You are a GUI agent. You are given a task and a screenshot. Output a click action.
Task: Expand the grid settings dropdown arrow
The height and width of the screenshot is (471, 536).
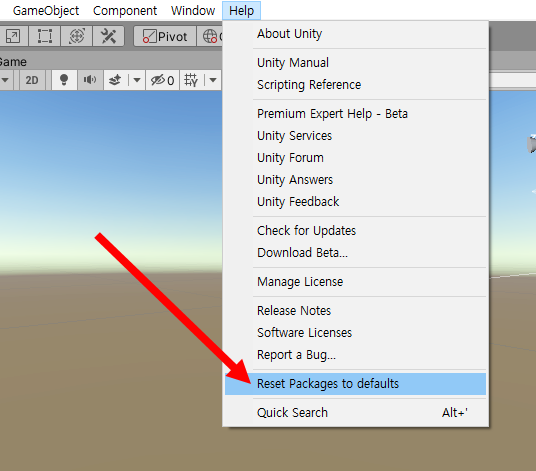pos(213,80)
